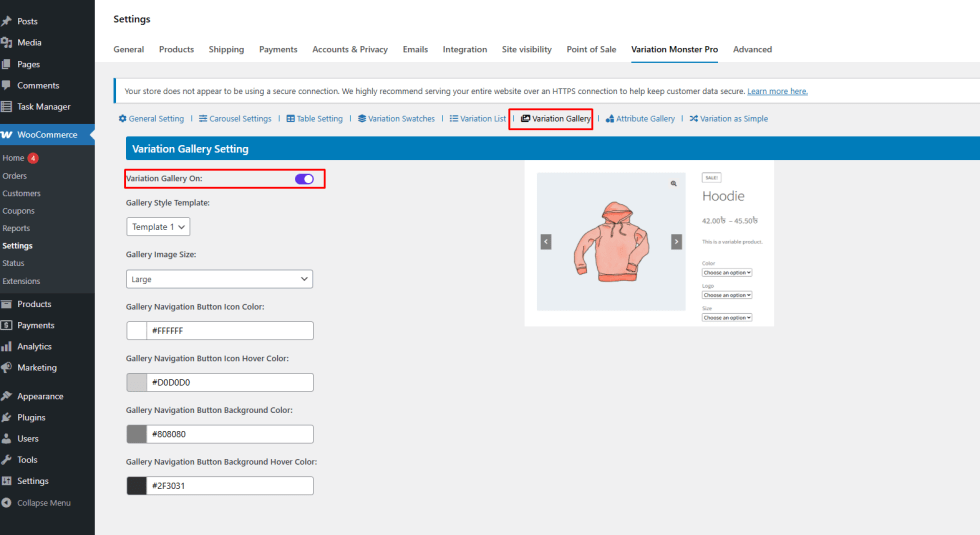The image size is (980, 535).
Task: Open Coupons under WooCommerce menu
Action: [18, 211]
